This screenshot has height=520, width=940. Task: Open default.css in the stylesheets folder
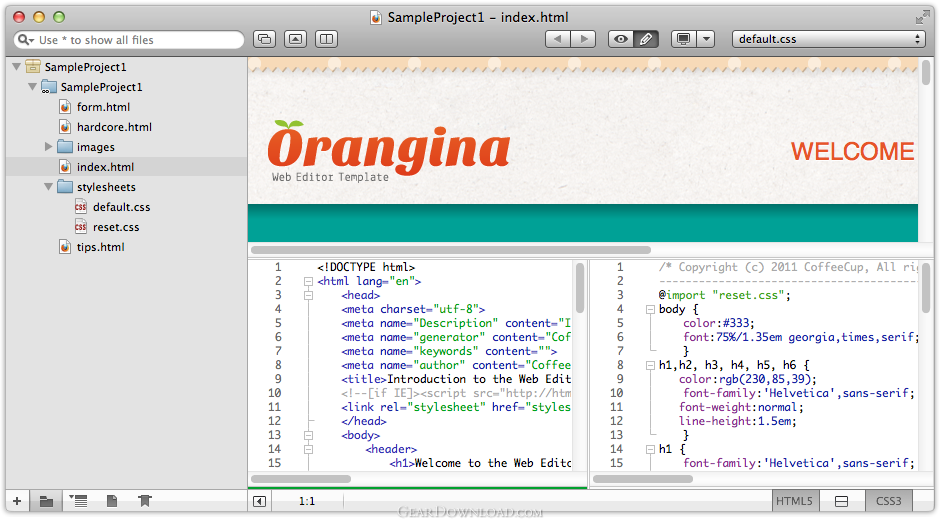121,207
